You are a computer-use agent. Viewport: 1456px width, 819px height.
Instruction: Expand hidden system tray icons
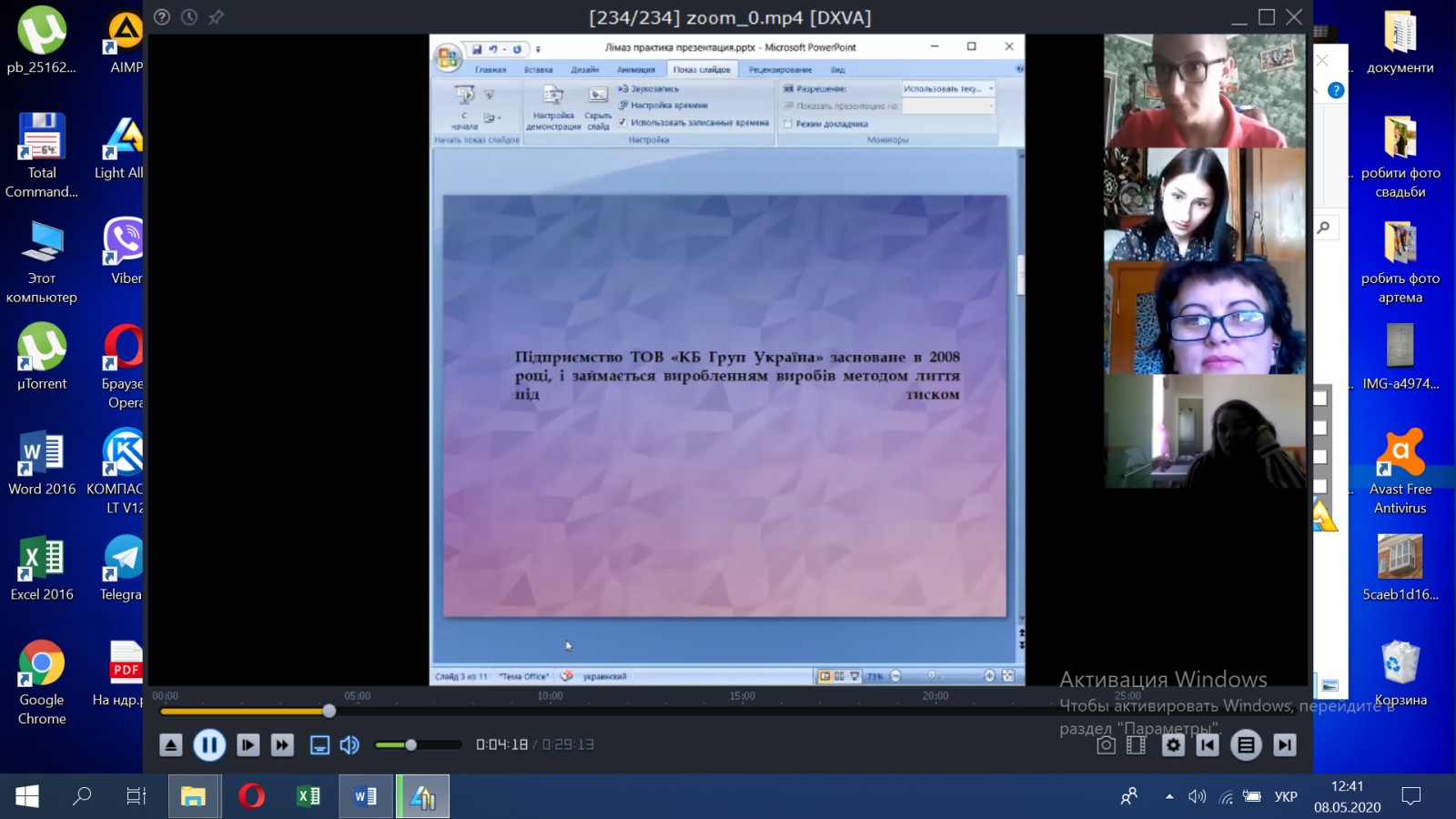(x=1169, y=797)
